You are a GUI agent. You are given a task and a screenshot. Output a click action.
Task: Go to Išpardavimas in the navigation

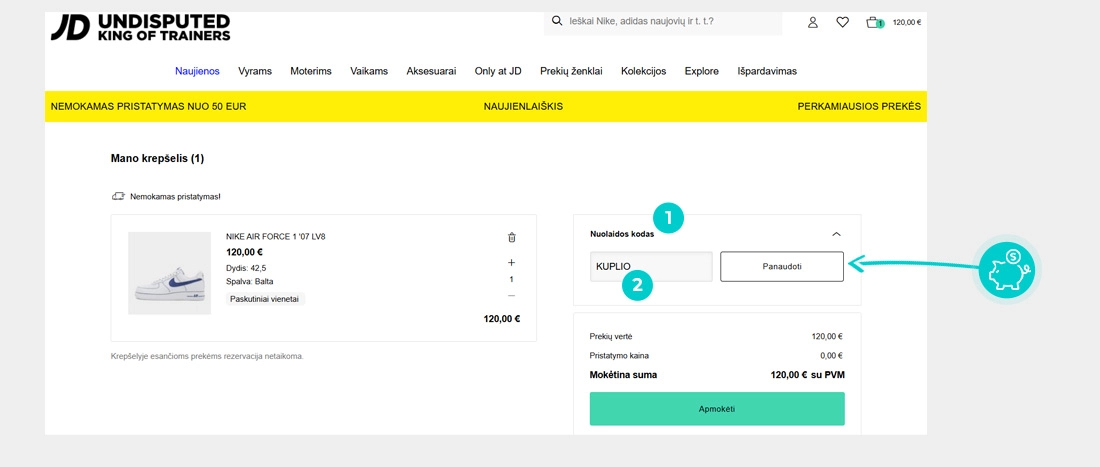(x=767, y=71)
